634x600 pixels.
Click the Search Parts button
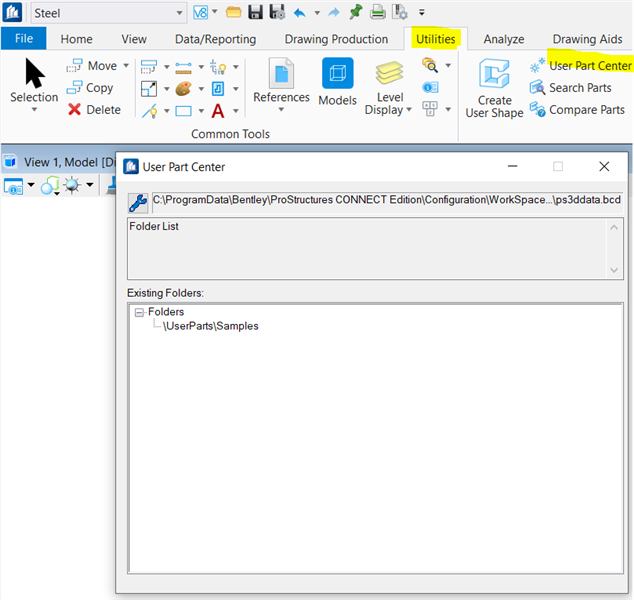coord(570,88)
